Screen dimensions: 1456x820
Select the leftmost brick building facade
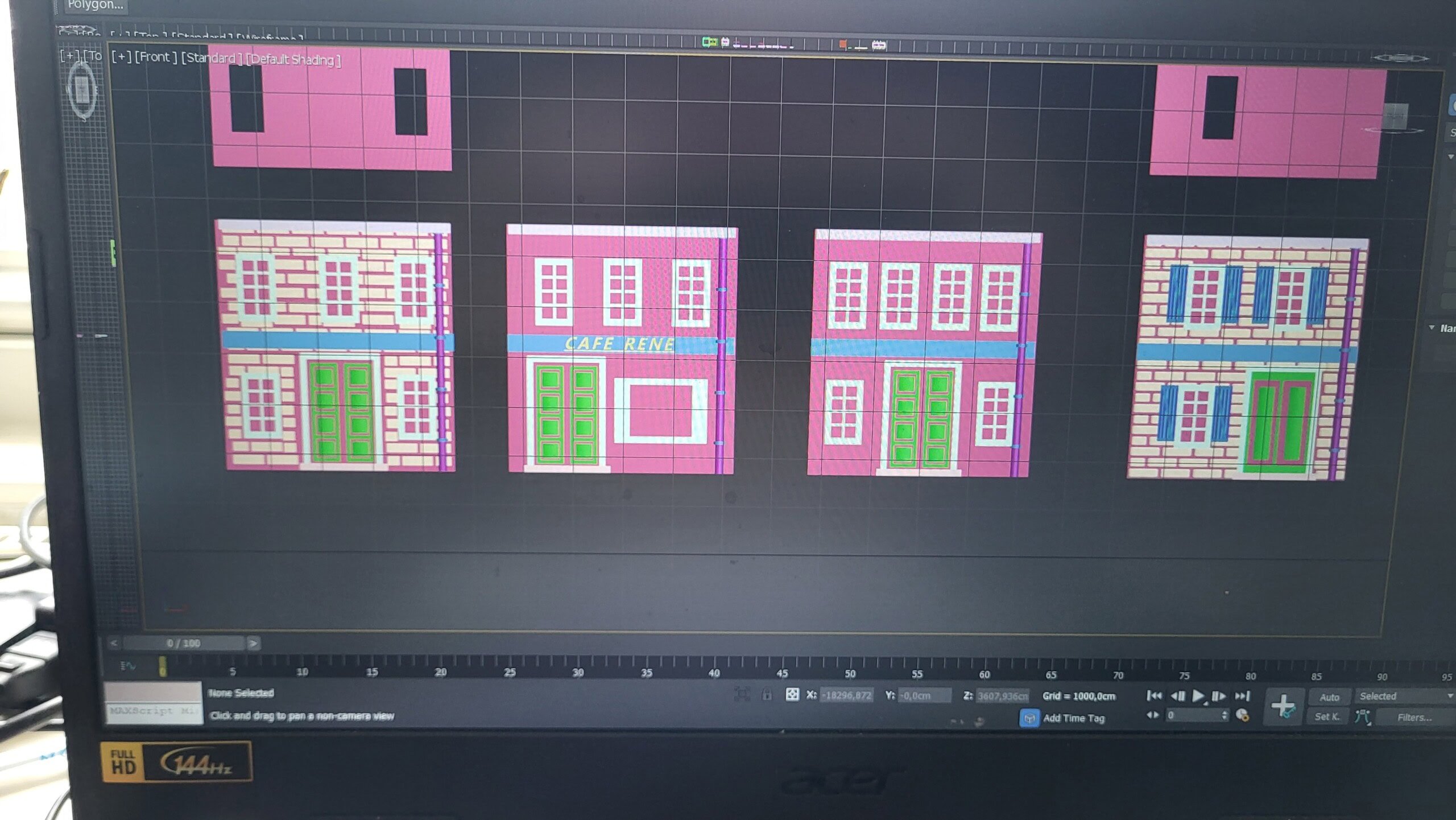click(335, 345)
